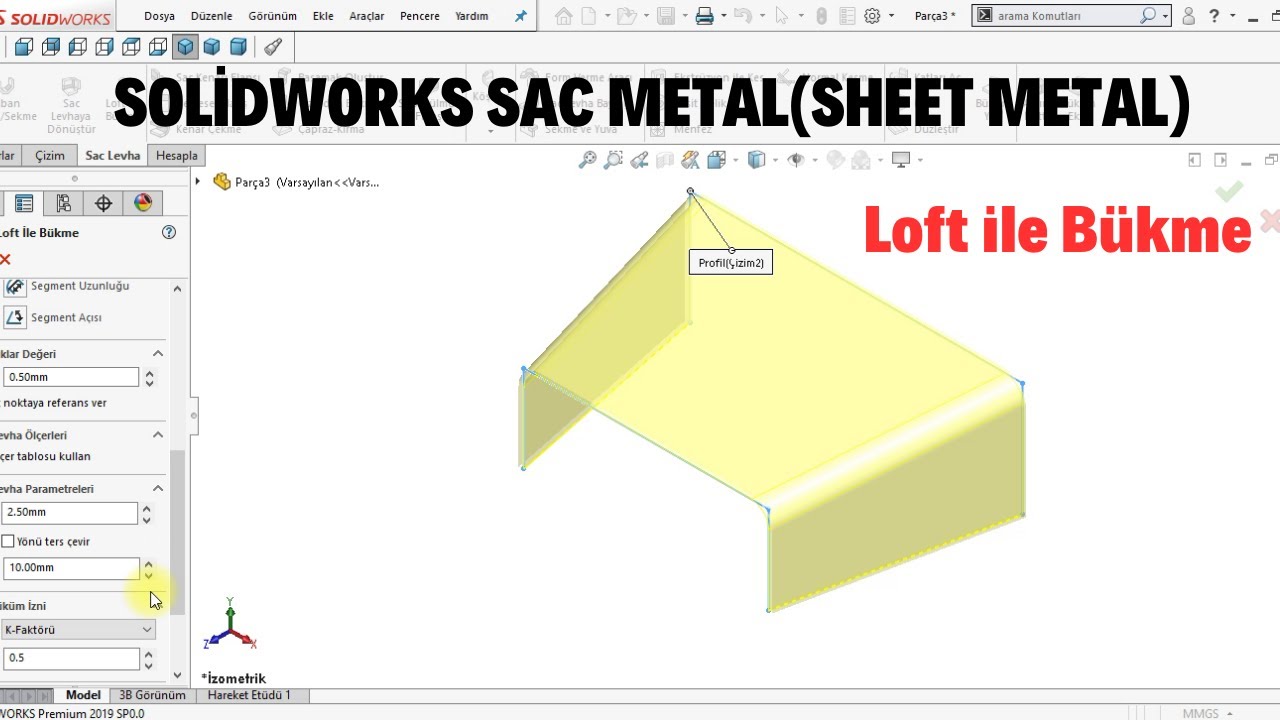1280x720 pixels.
Task: Collapse the section above the 0.50mm field
Action: coord(158,354)
